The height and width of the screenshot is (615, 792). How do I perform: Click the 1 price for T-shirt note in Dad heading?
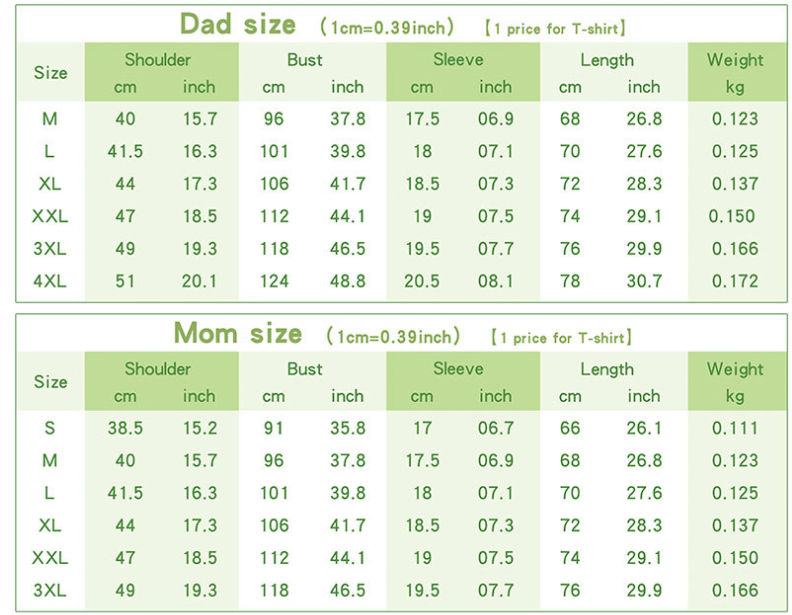tap(555, 28)
